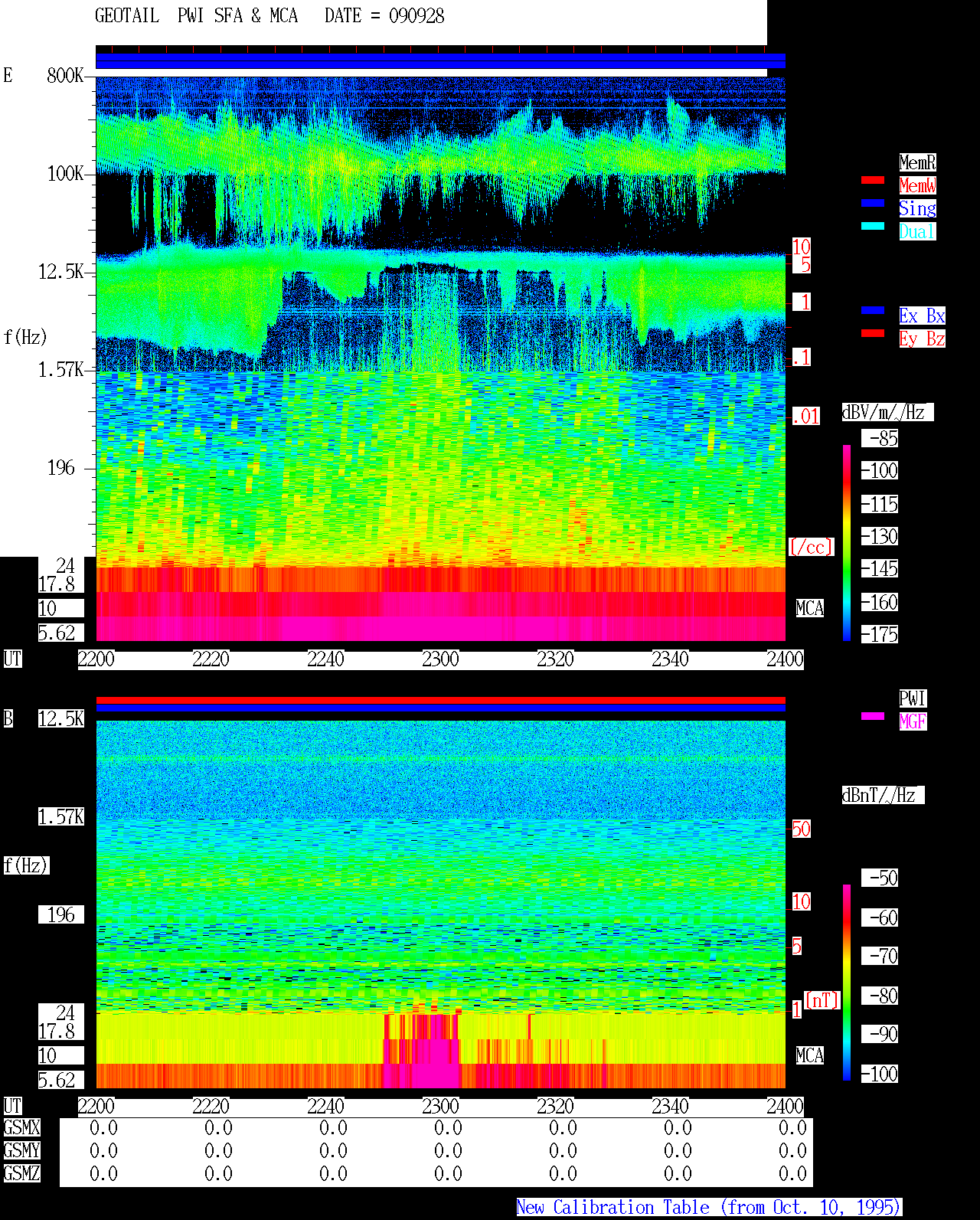Click the blue mode bar above electric spectrogram
The image size is (980, 1220).
(440, 61)
